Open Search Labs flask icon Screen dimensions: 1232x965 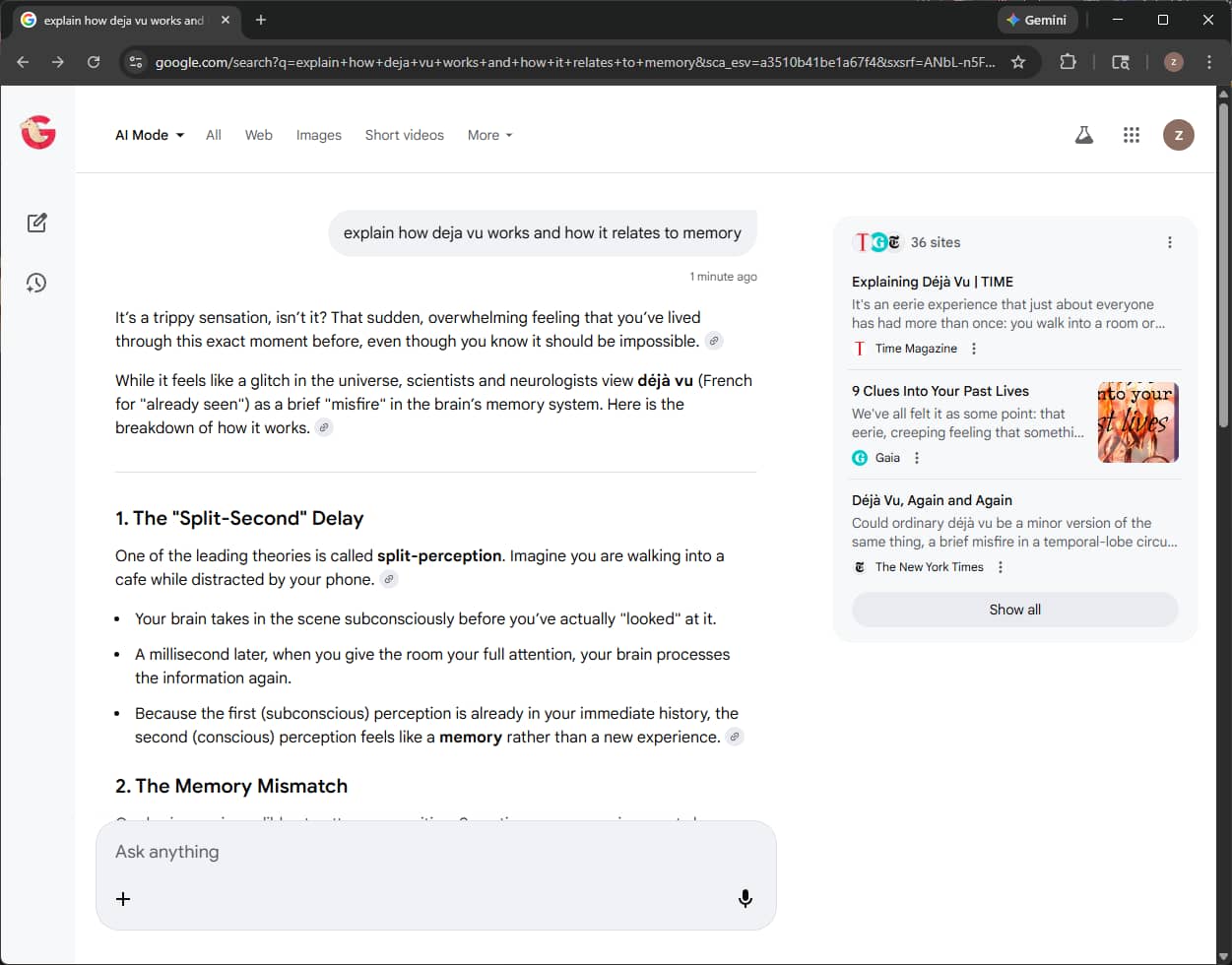1083,135
